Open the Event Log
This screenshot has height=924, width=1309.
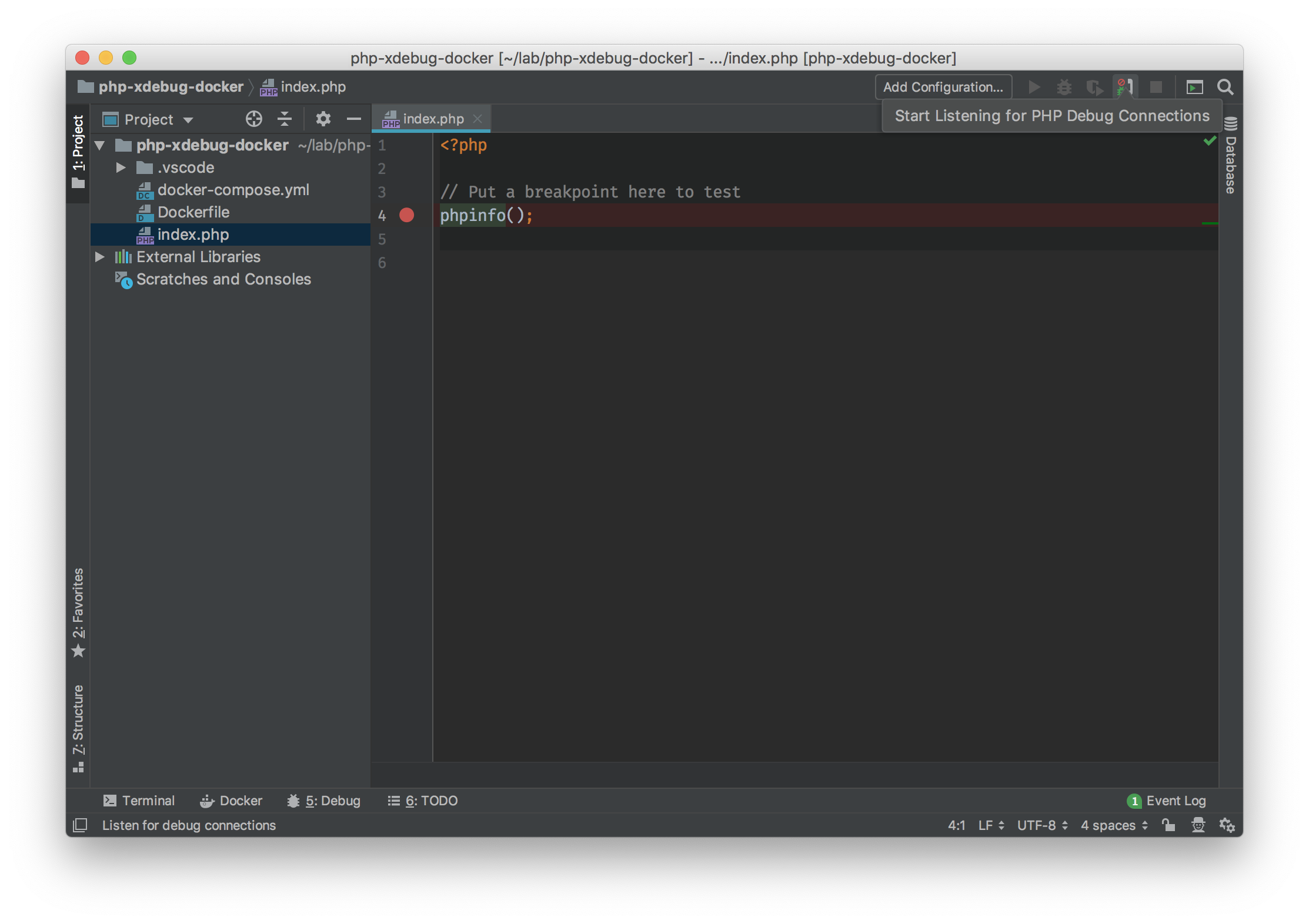click(x=1167, y=801)
